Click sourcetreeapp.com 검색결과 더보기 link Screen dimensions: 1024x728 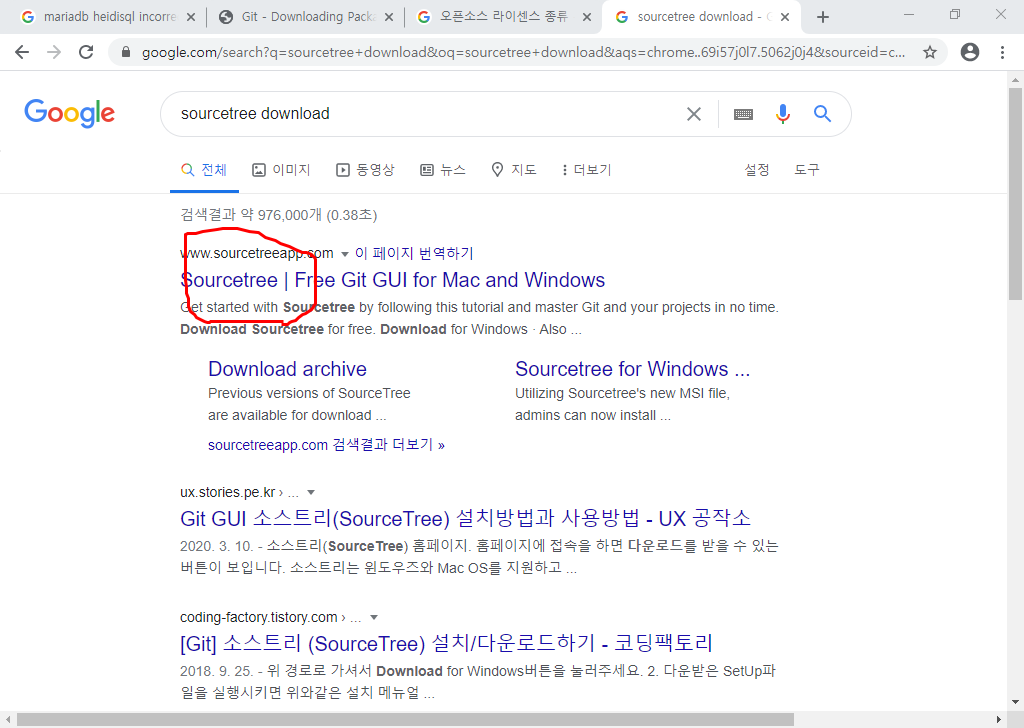[327, 445]
